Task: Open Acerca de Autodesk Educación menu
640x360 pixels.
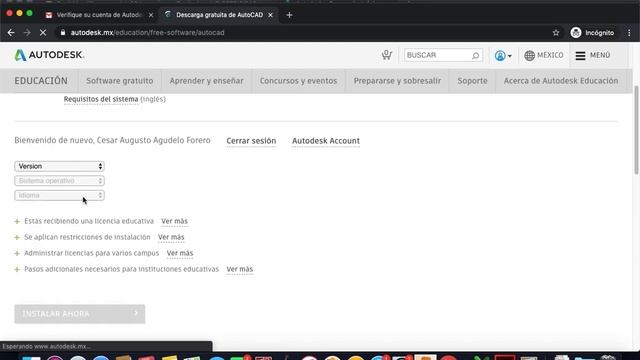Action: pos(561,81)
